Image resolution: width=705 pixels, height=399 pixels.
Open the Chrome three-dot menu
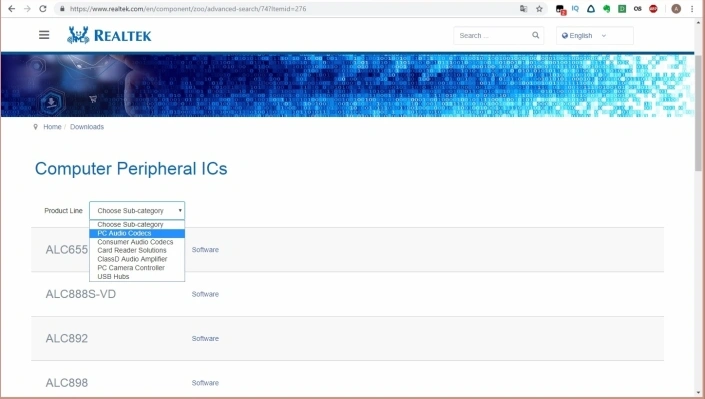click(692, 9)
